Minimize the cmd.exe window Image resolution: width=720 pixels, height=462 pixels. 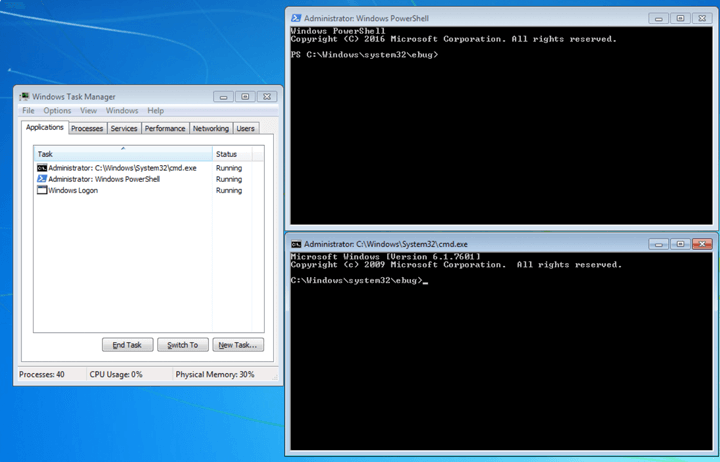pyautogui.click(x=658, y=244)
